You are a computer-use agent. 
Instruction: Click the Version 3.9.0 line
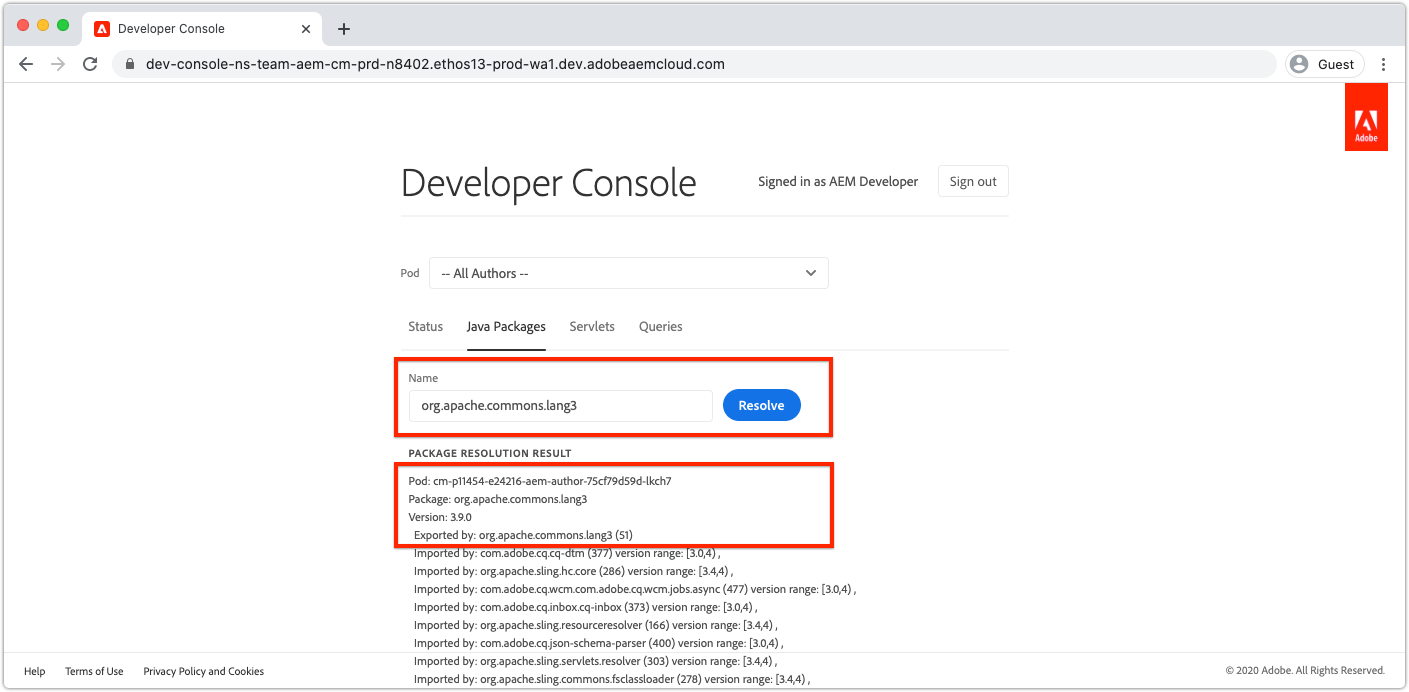click(x=440, y=517)
